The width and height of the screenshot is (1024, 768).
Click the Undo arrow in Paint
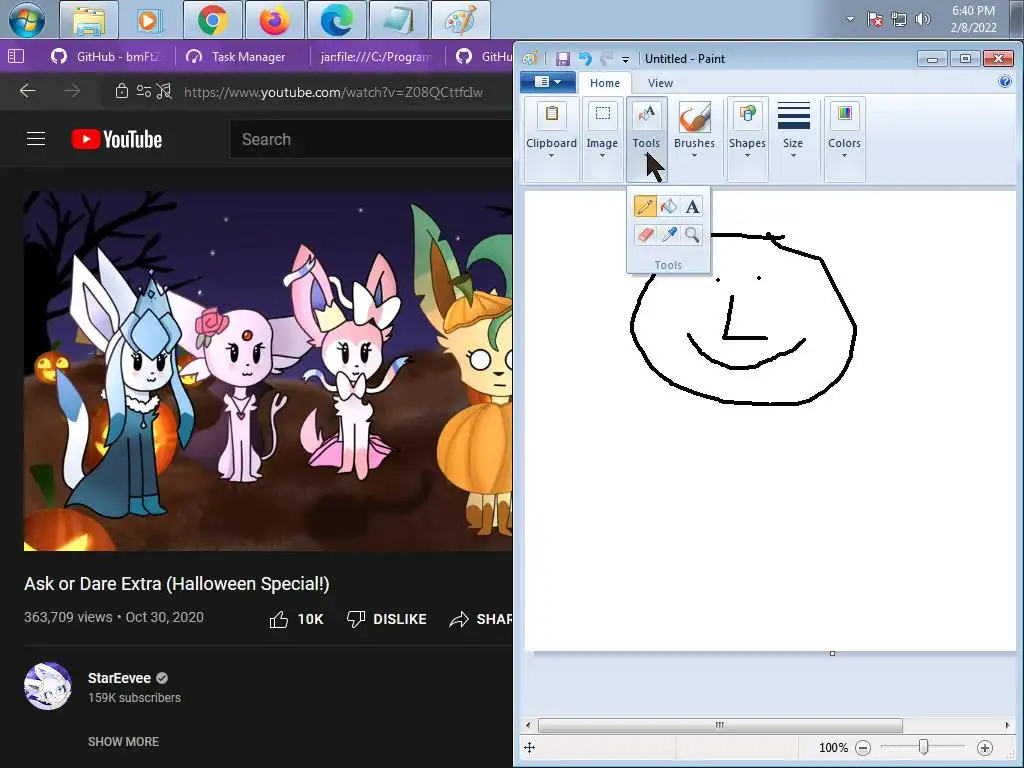click(x=584, y=59)
